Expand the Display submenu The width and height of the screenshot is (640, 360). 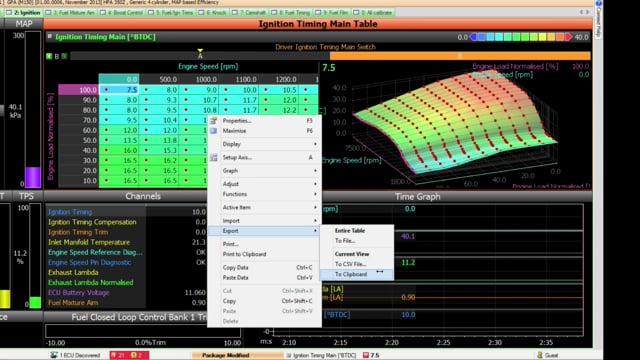coord(264,144)
